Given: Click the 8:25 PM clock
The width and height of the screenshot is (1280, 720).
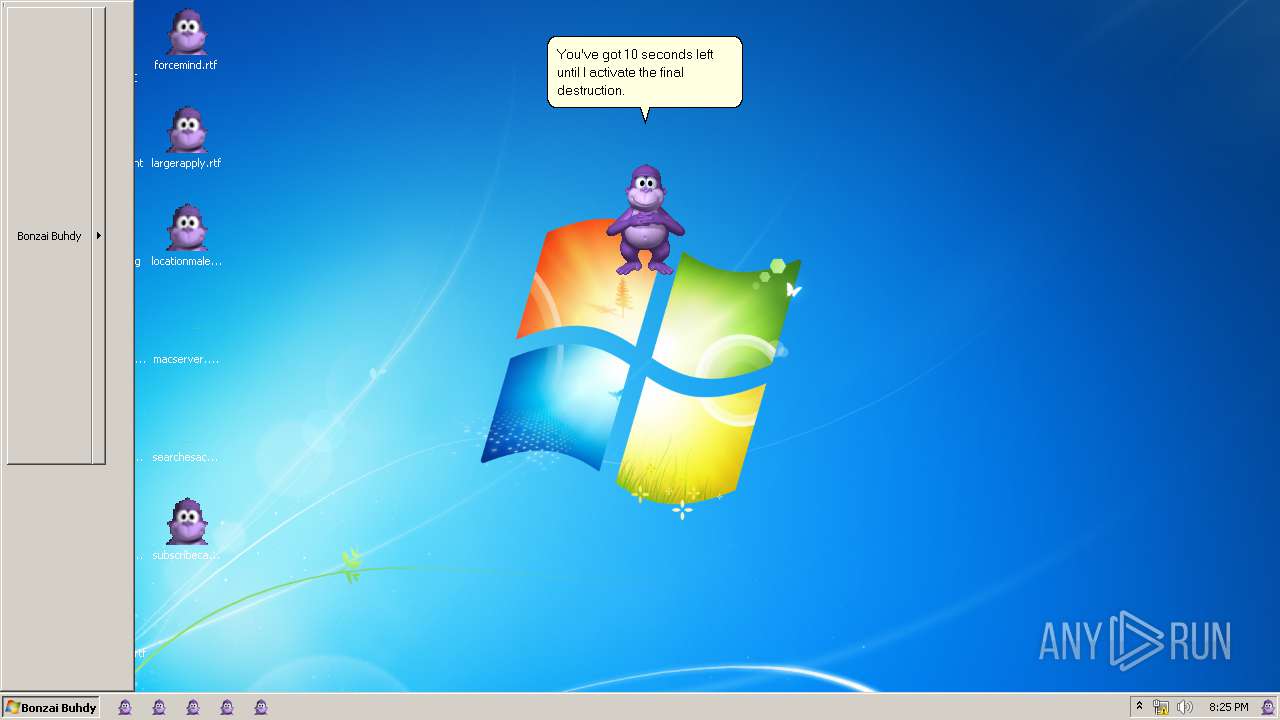Looking at the screenshot, I should (1228, 707).
